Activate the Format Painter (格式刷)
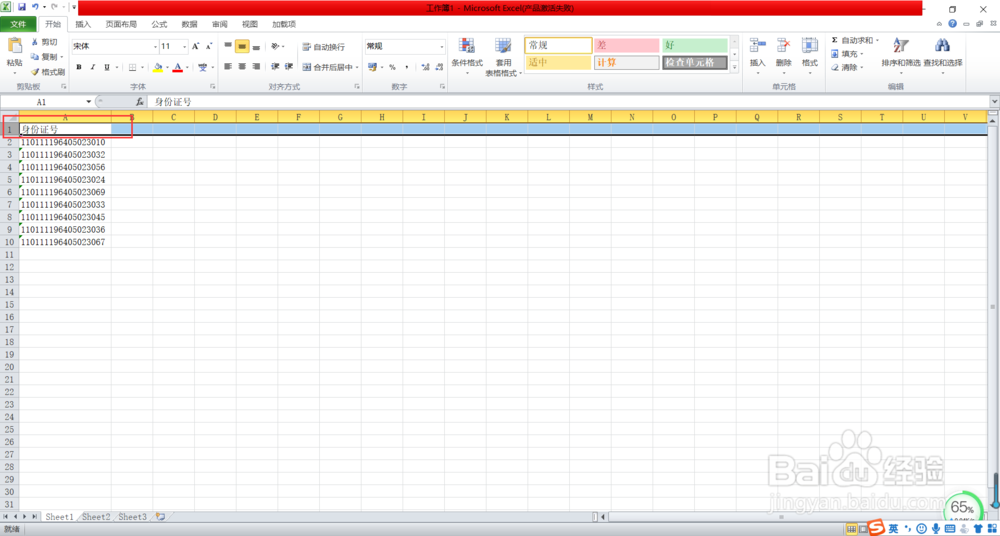 (48, 72)
